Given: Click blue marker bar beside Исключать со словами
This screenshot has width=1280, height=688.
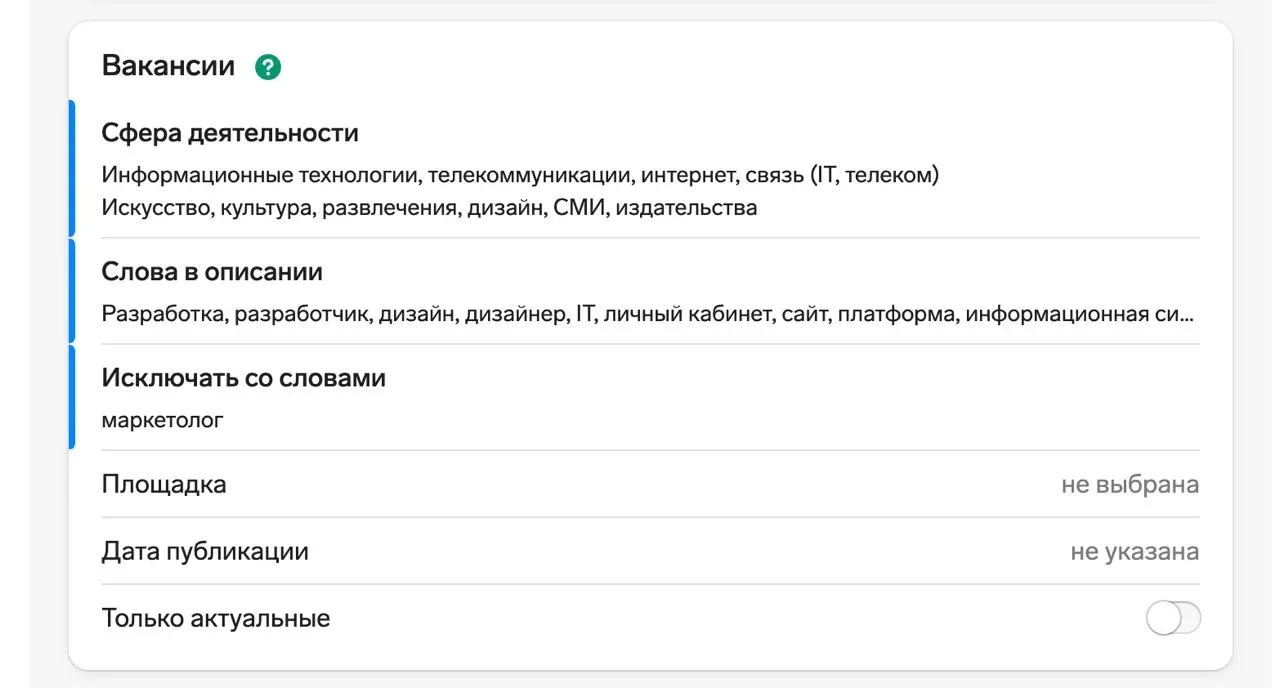Looking at the screenshot, I should (72, 397).
